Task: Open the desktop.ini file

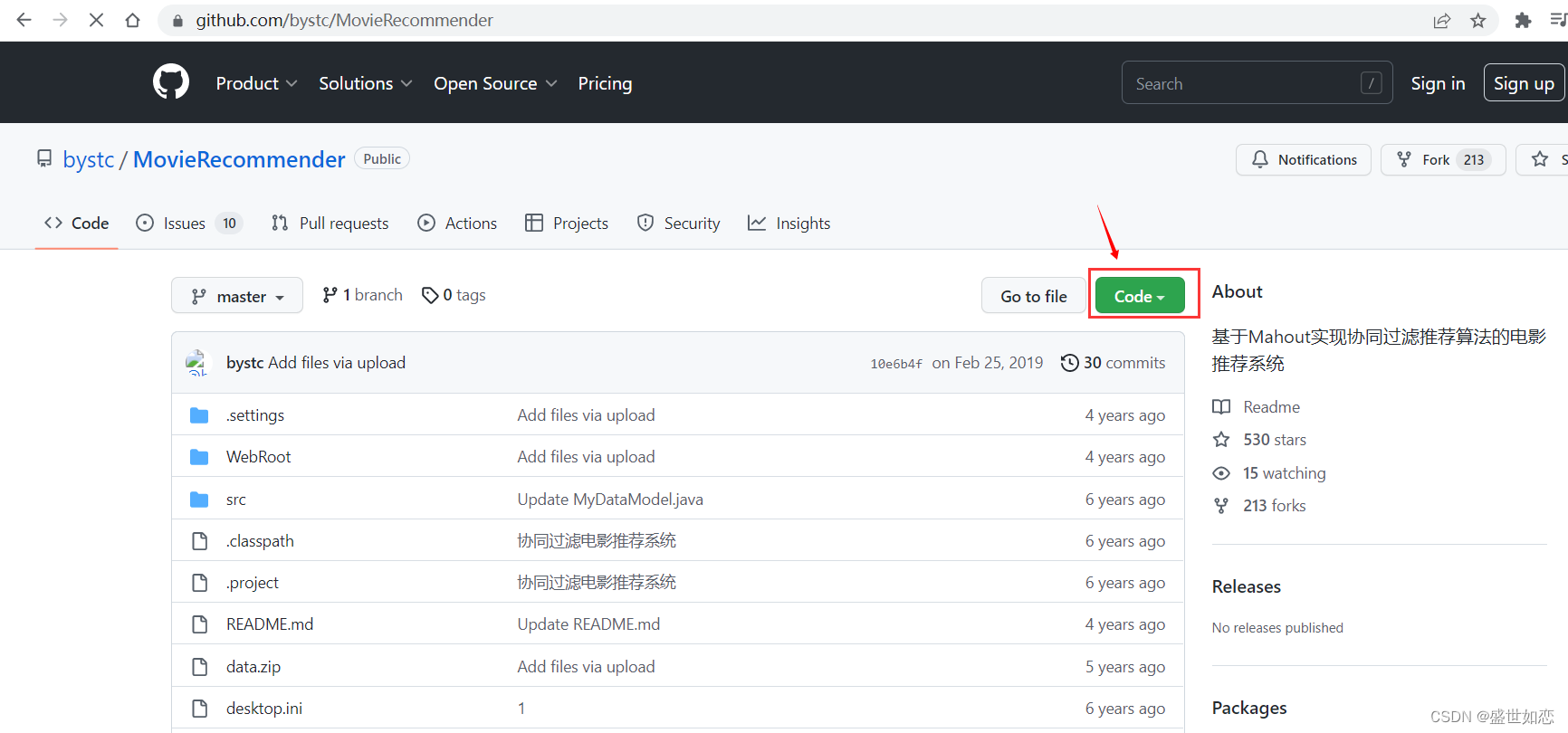Action: coord(264,709)
